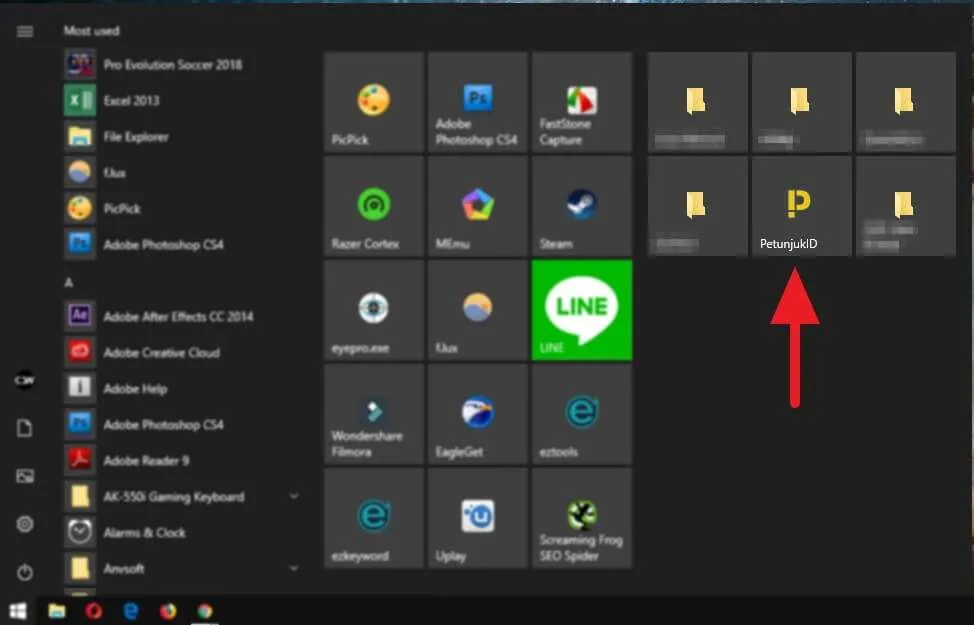The image size is (974, 625).
Task: Launch Firefox from the taskbar
Action: tap(168, 611)
